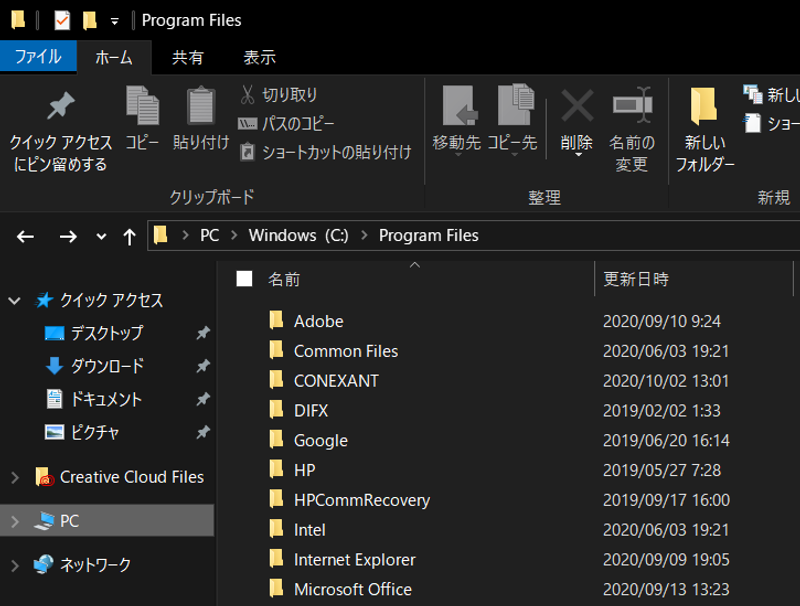Collapse the Quick Access (クイック アクセス) section
Viewport: 800px width, 606px height.
pyautogui.click(x=15, y=300)
